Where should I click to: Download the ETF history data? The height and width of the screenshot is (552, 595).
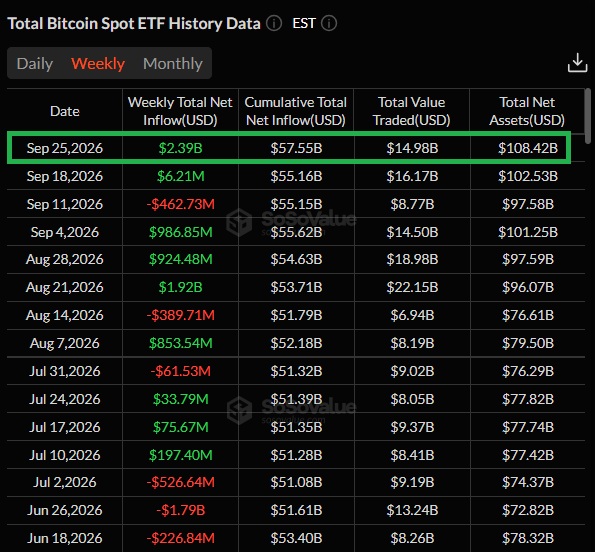(x=577, y=63)
